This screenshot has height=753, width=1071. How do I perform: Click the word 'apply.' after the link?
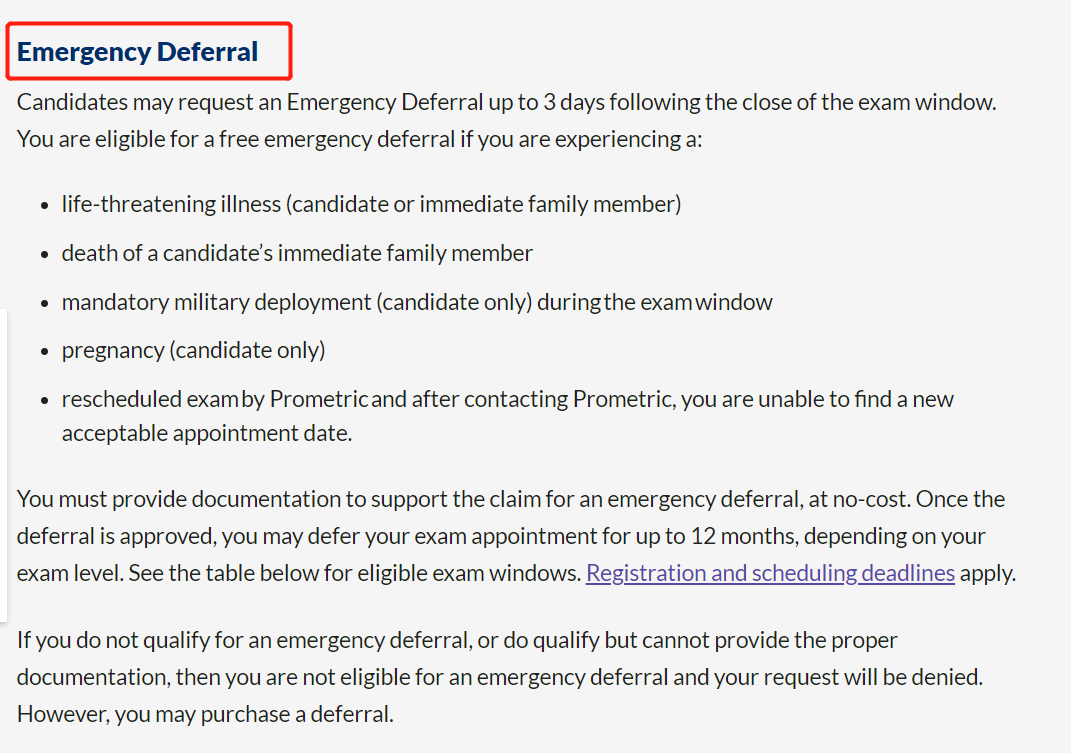coord(988,573)
